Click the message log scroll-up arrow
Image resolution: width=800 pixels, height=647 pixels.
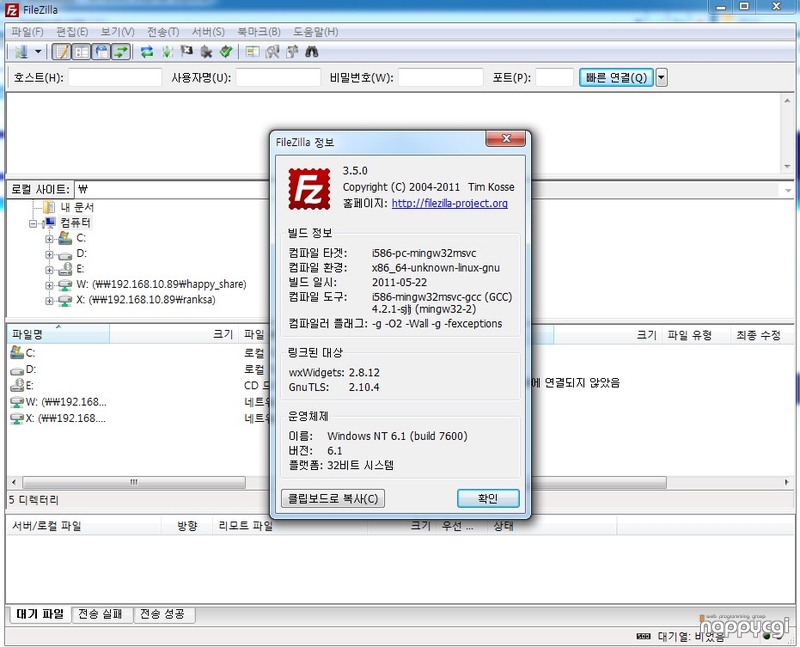[787, 102]
